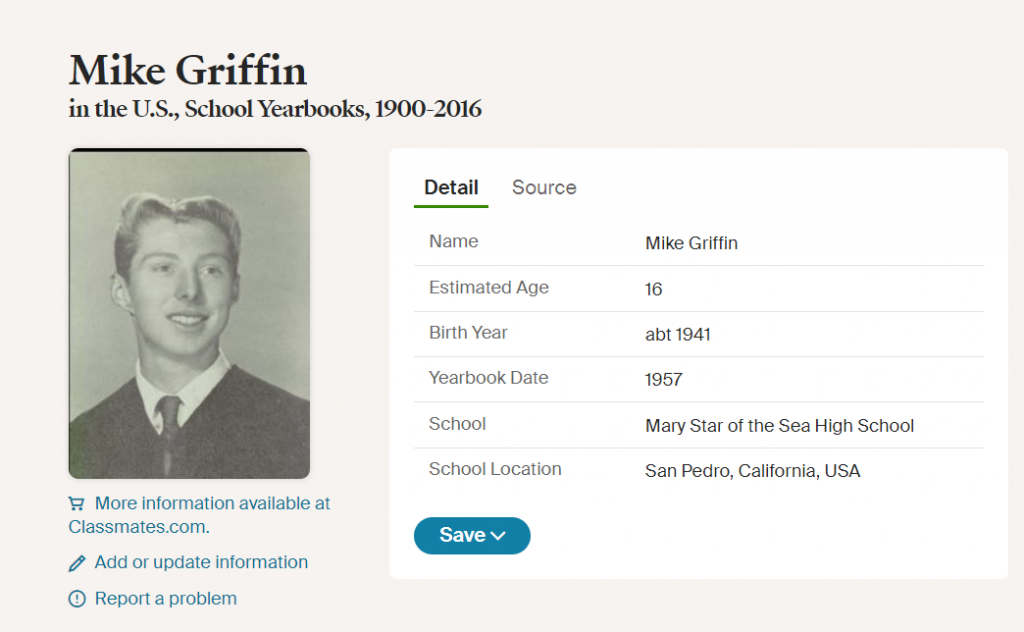The image size is (1024, 632).
Task: Click the Mike Griffin page heading
Action: click(x=188, y=70)
